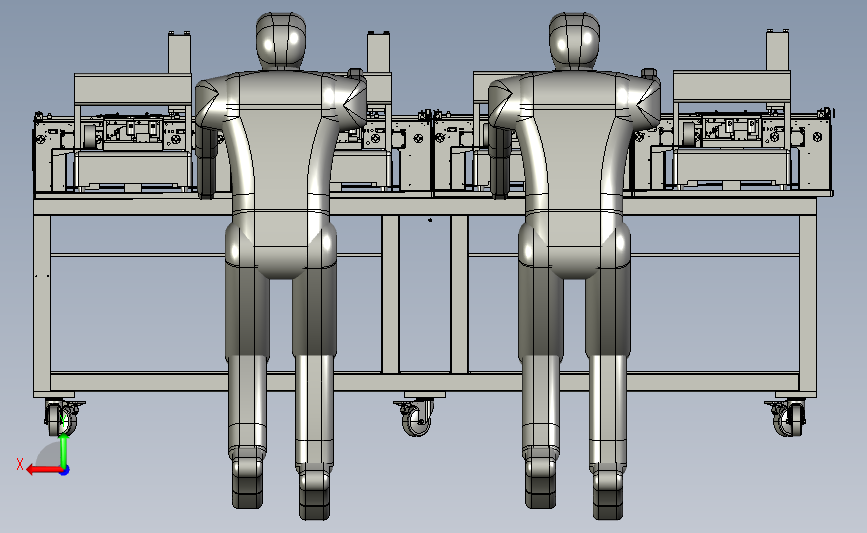Select the far-right tall post on the machine
Viewport: 867px width, 533px height.
(x=777, y=51)
